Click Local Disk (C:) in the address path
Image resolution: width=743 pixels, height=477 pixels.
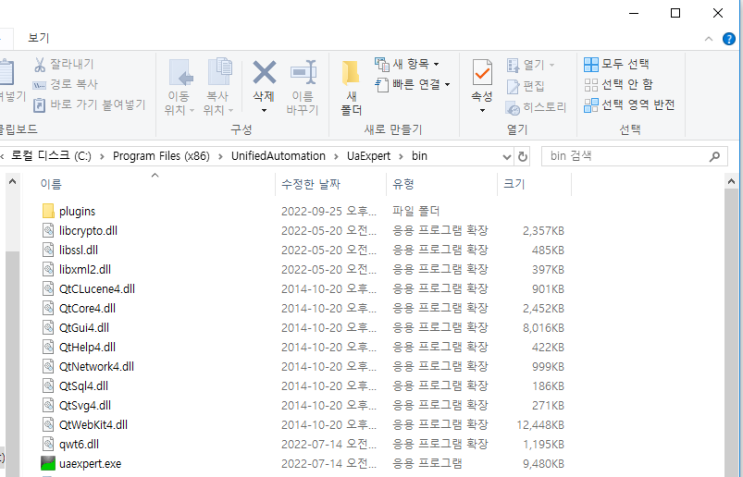click(51, 156)
